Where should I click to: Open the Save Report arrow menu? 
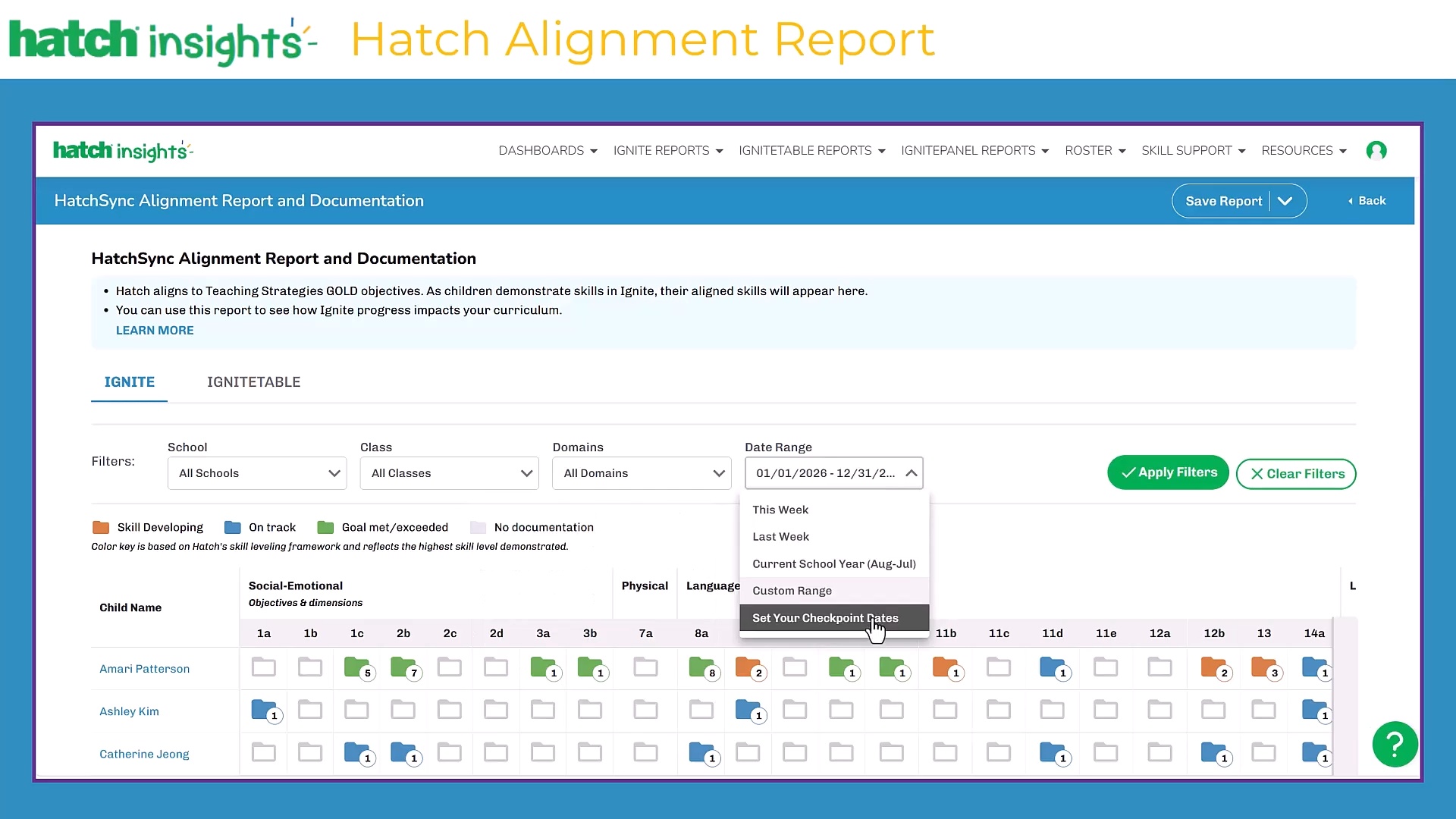tap(1285, 201)
